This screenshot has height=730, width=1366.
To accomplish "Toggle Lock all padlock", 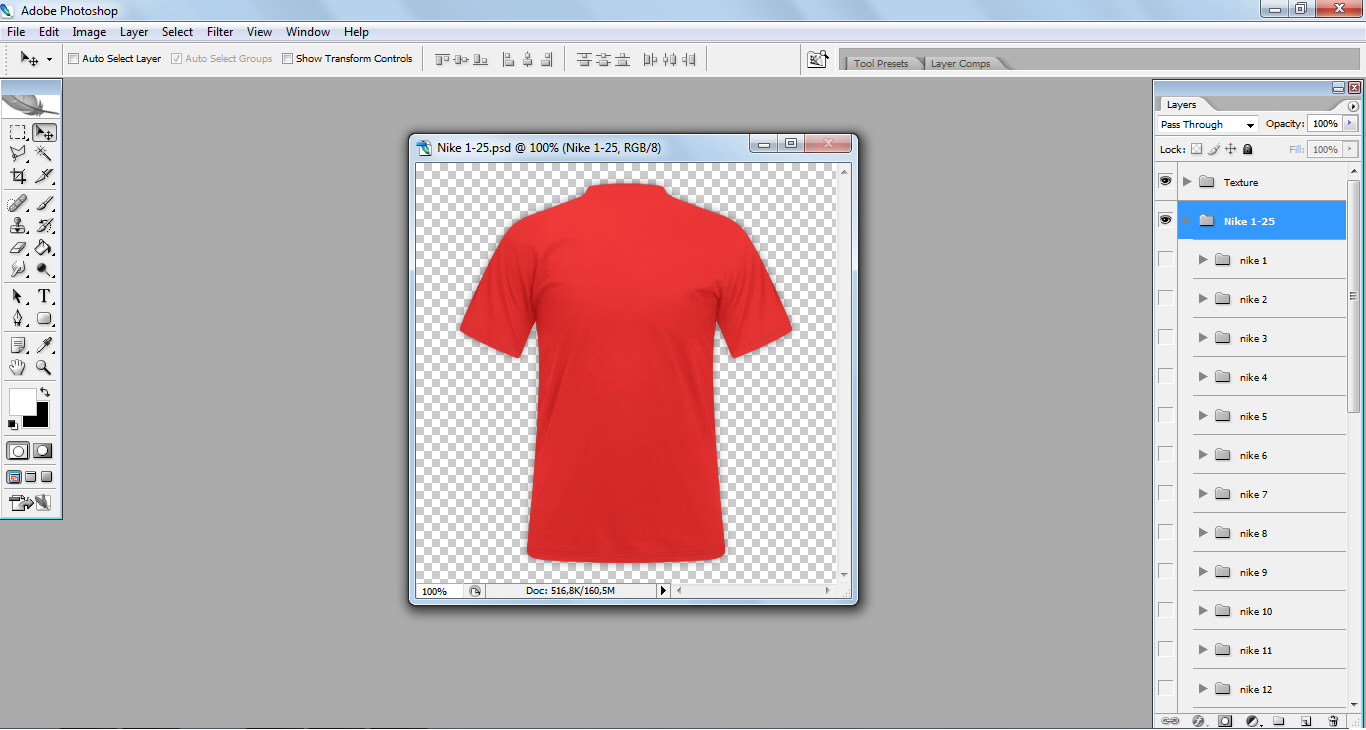I will (1247, 149).
